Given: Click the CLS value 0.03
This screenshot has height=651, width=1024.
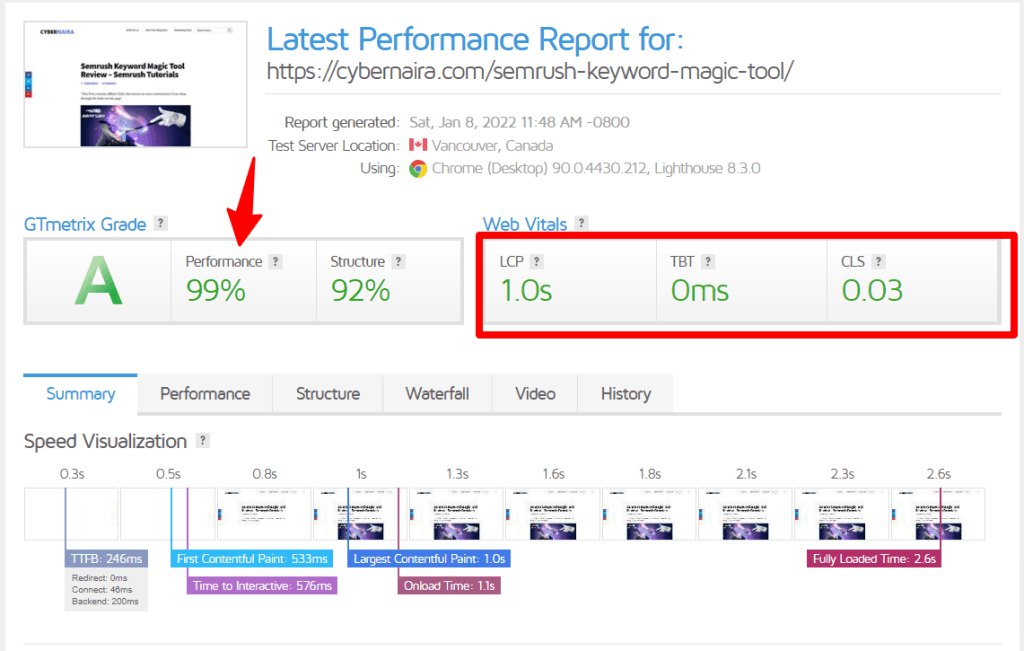Looking at the screenshot, I should 872,291.
